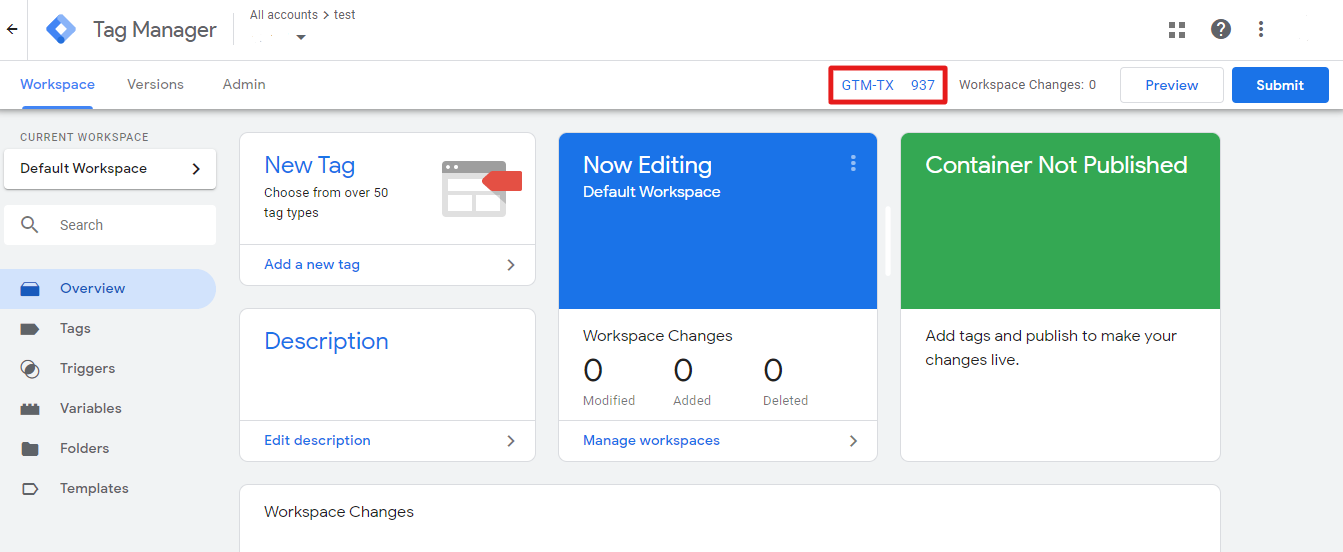Screen dimensions: 1343x552
Task: Click the Triggers circular icon
Action: pyautogui.click(x=30, y=369)
